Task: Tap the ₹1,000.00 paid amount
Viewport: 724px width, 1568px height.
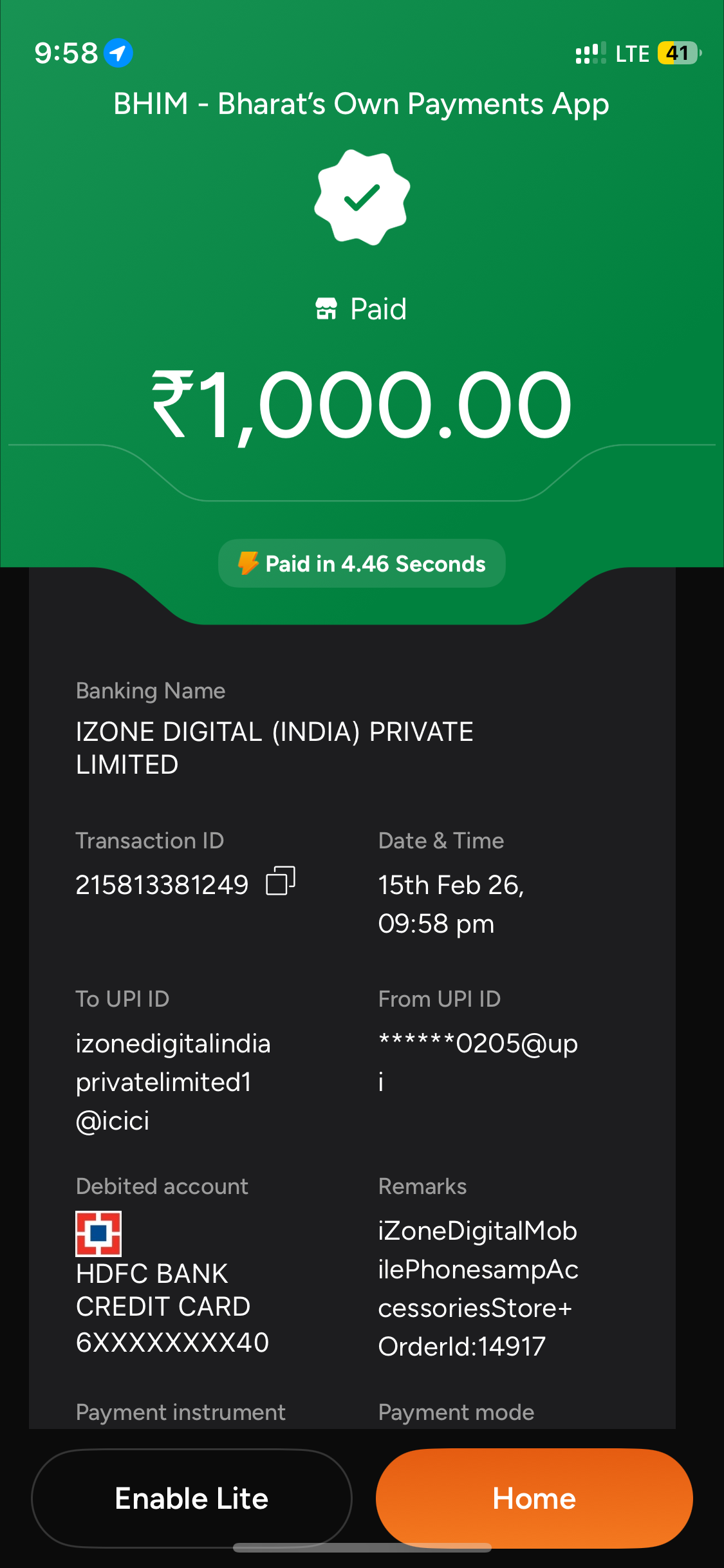Action: (x=362, y=406)
